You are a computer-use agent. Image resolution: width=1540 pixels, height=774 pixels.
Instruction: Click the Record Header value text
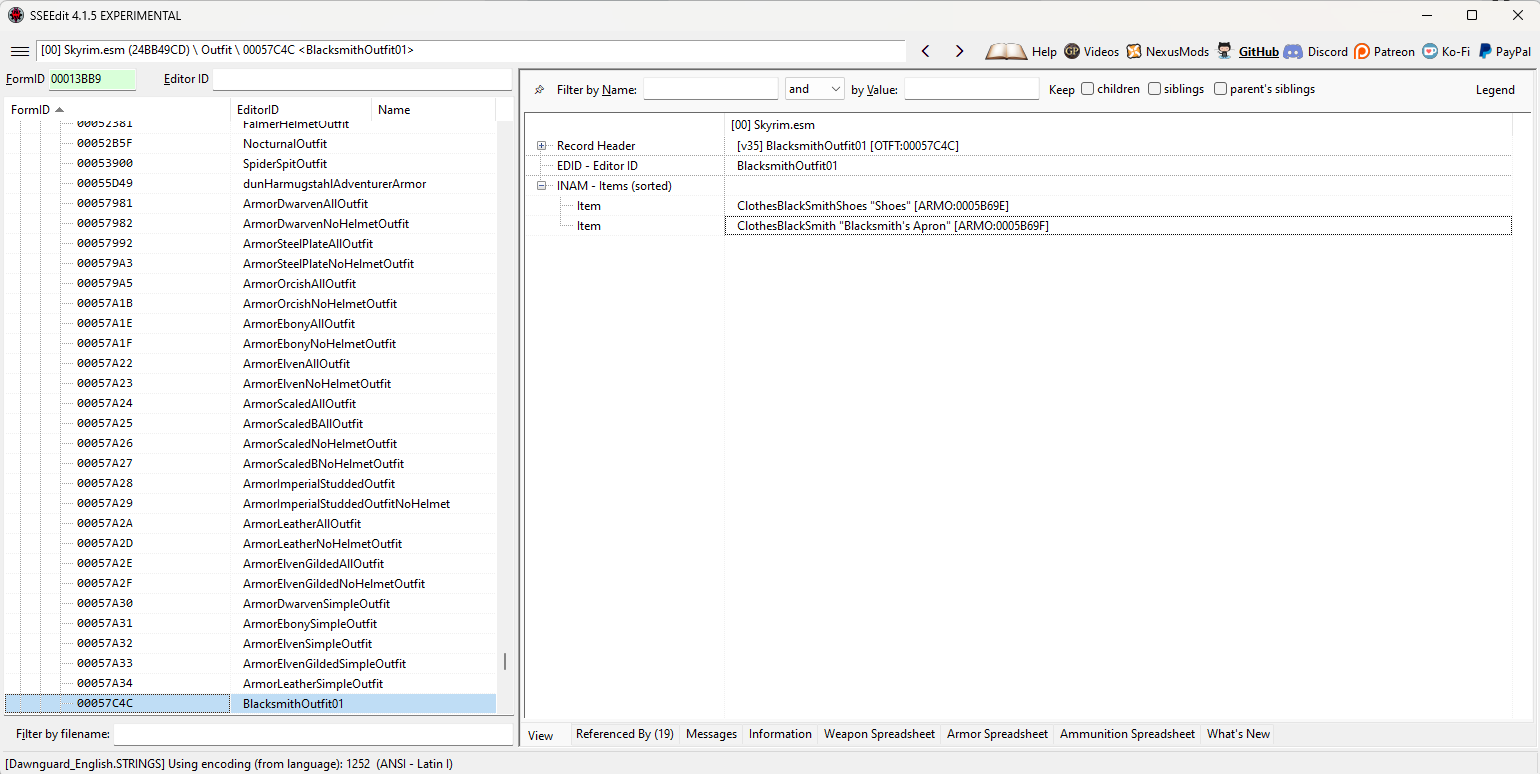848,146
